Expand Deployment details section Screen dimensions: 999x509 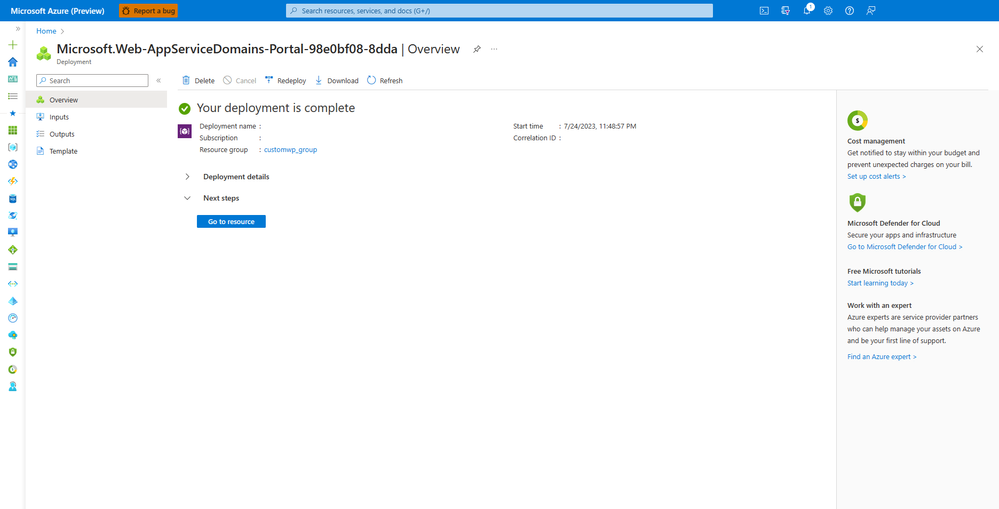point(187,176)
